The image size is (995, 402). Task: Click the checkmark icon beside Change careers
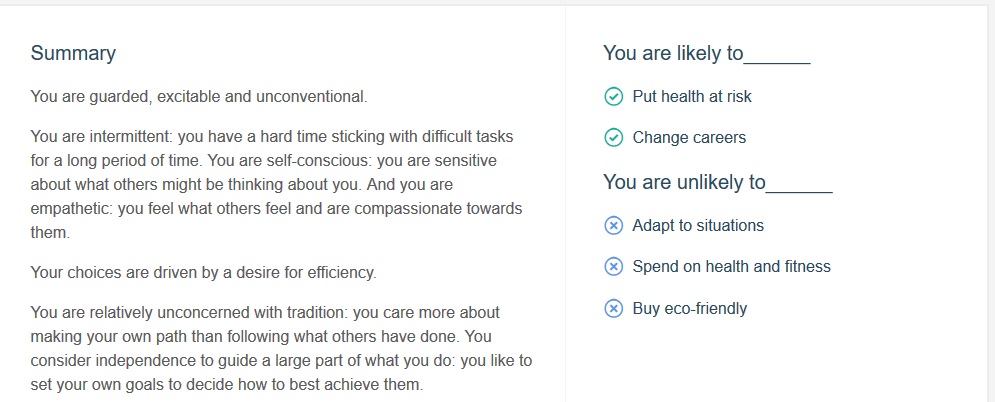[x=613, y=138]
